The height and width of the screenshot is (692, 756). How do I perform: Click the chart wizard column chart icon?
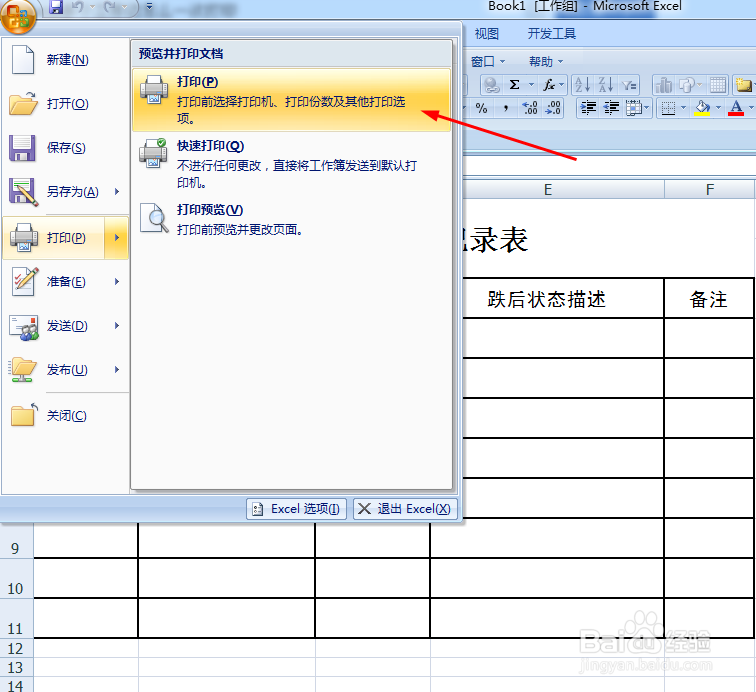(664, 85)
